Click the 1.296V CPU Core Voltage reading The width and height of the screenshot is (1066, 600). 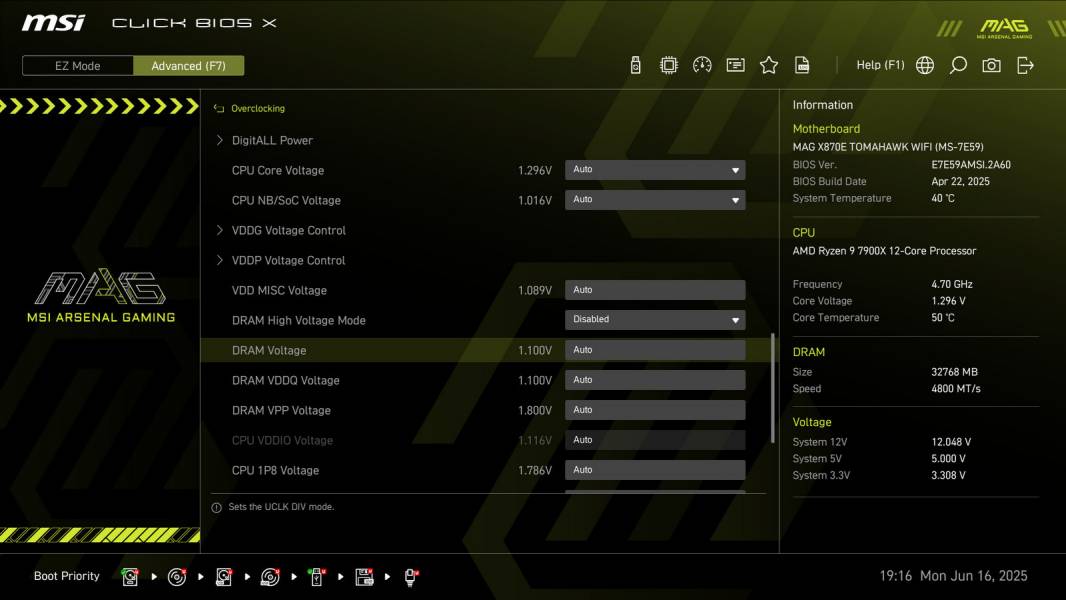pos(534,171)
